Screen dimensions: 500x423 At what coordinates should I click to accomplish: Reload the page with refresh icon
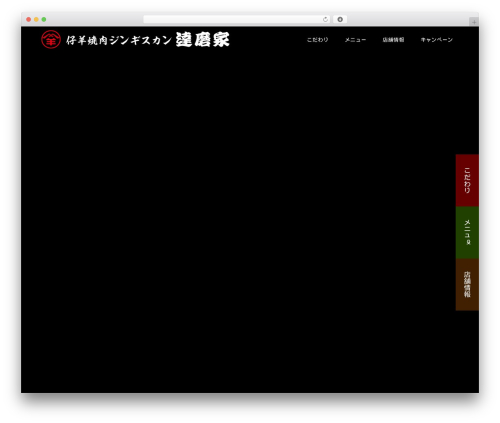point(325,19)
